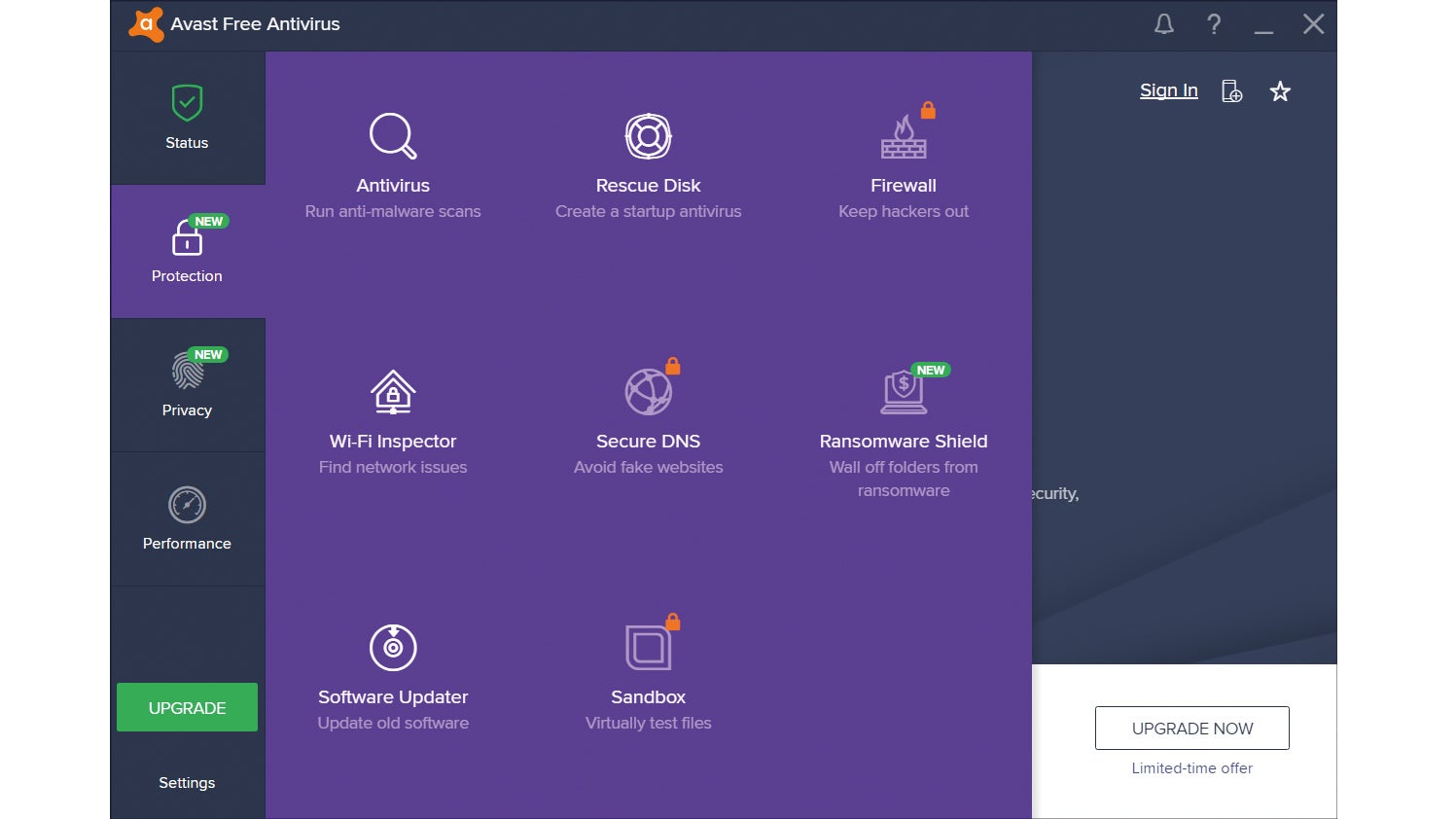The height and width of the screenshot is (819, 1456).
Task: Click the star favorites icon
Action: point(1280,91)
